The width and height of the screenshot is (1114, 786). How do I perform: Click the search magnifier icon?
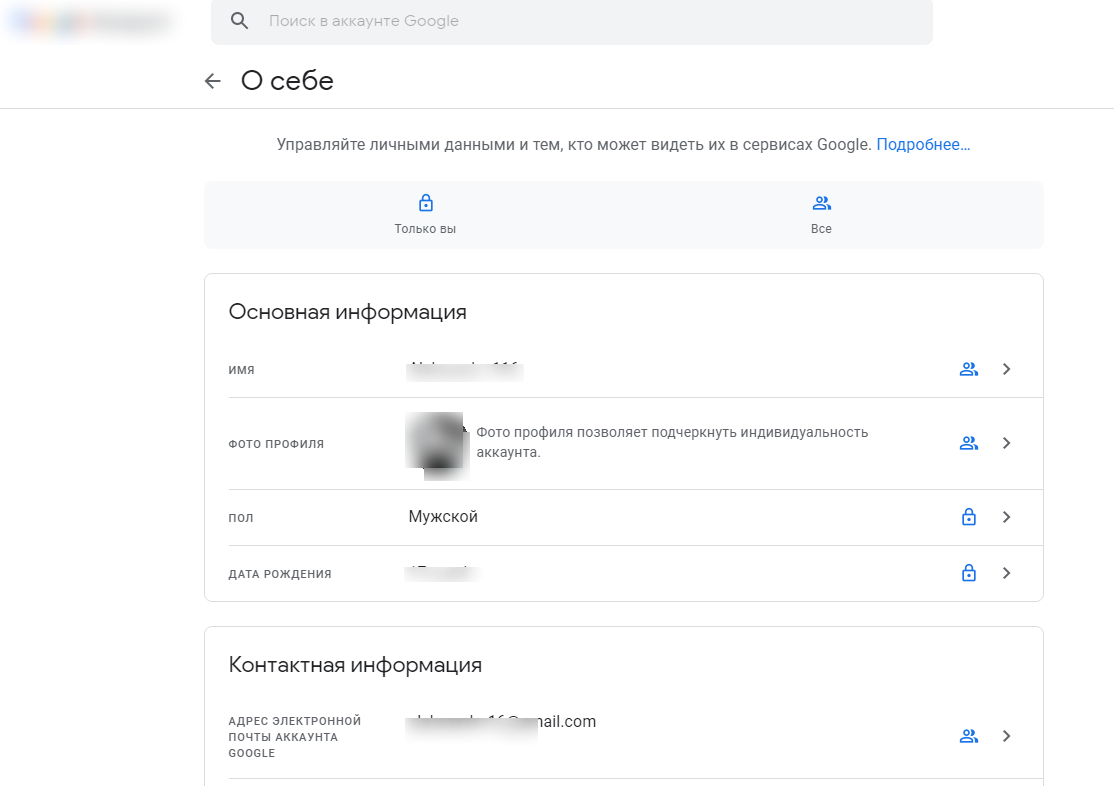239,21
